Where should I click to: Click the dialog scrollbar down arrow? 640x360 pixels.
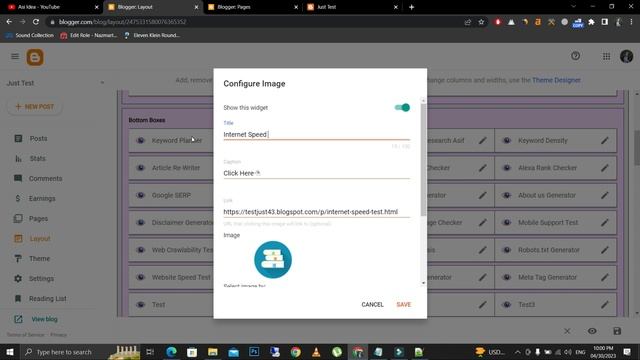point(423,283)
